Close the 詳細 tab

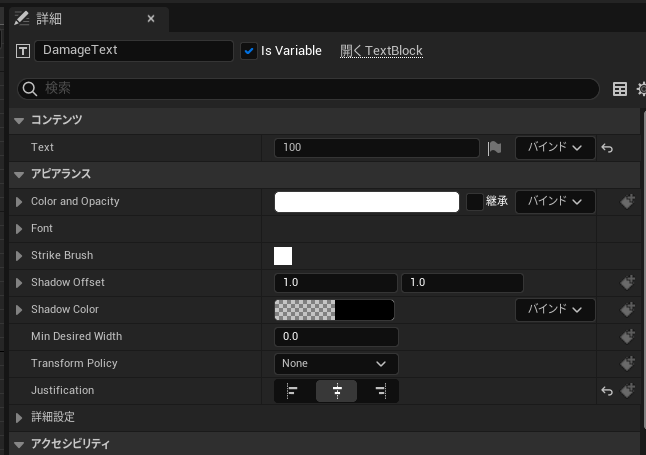pyautogui.click(x=151, y=19)
